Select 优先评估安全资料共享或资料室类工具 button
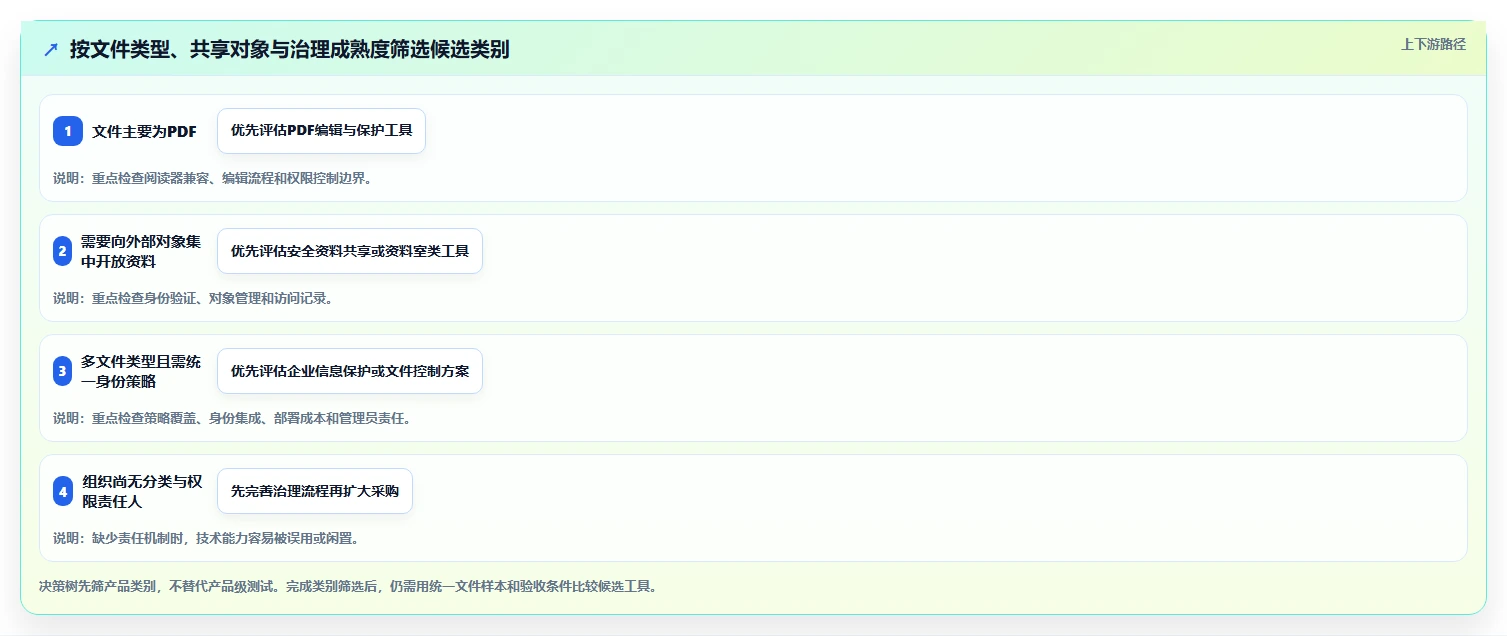 (x=349, y=251)
